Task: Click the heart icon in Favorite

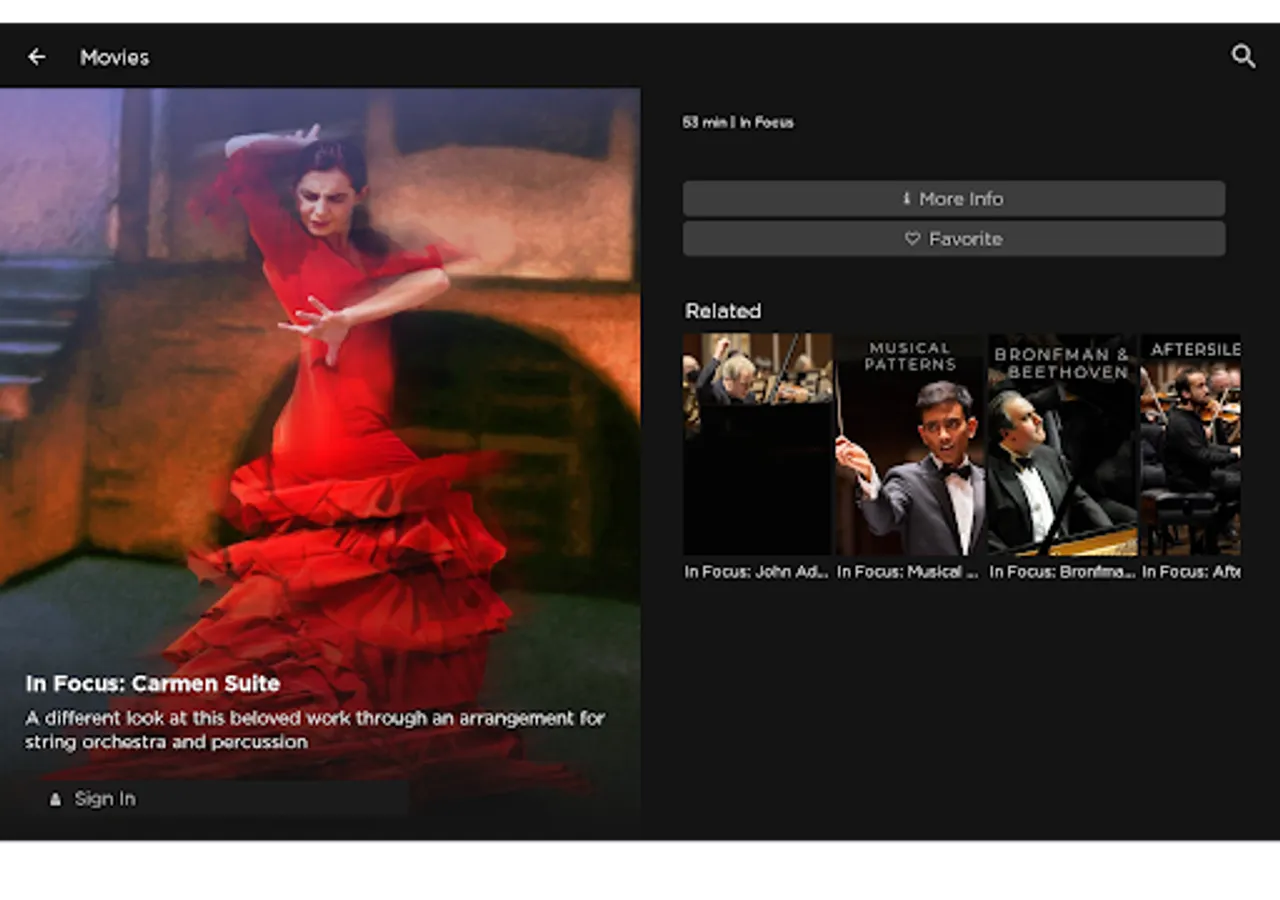Action: [x=912, y=239]
